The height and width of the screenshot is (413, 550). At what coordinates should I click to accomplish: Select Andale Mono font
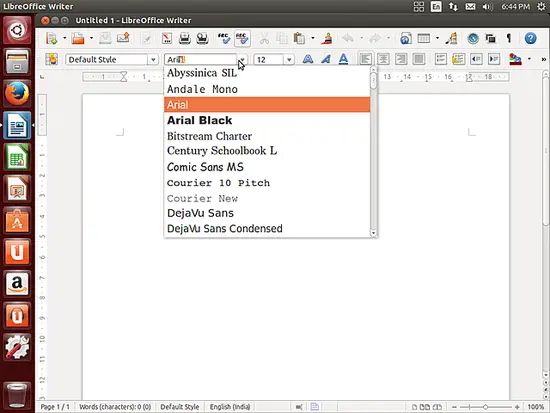[x=267, y=89]
